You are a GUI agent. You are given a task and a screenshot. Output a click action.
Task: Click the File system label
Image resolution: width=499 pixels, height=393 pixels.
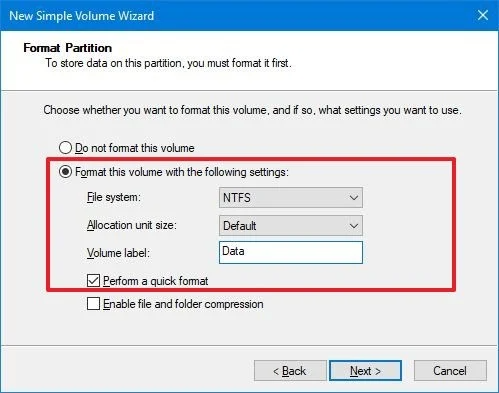click(x=114, y=197)
